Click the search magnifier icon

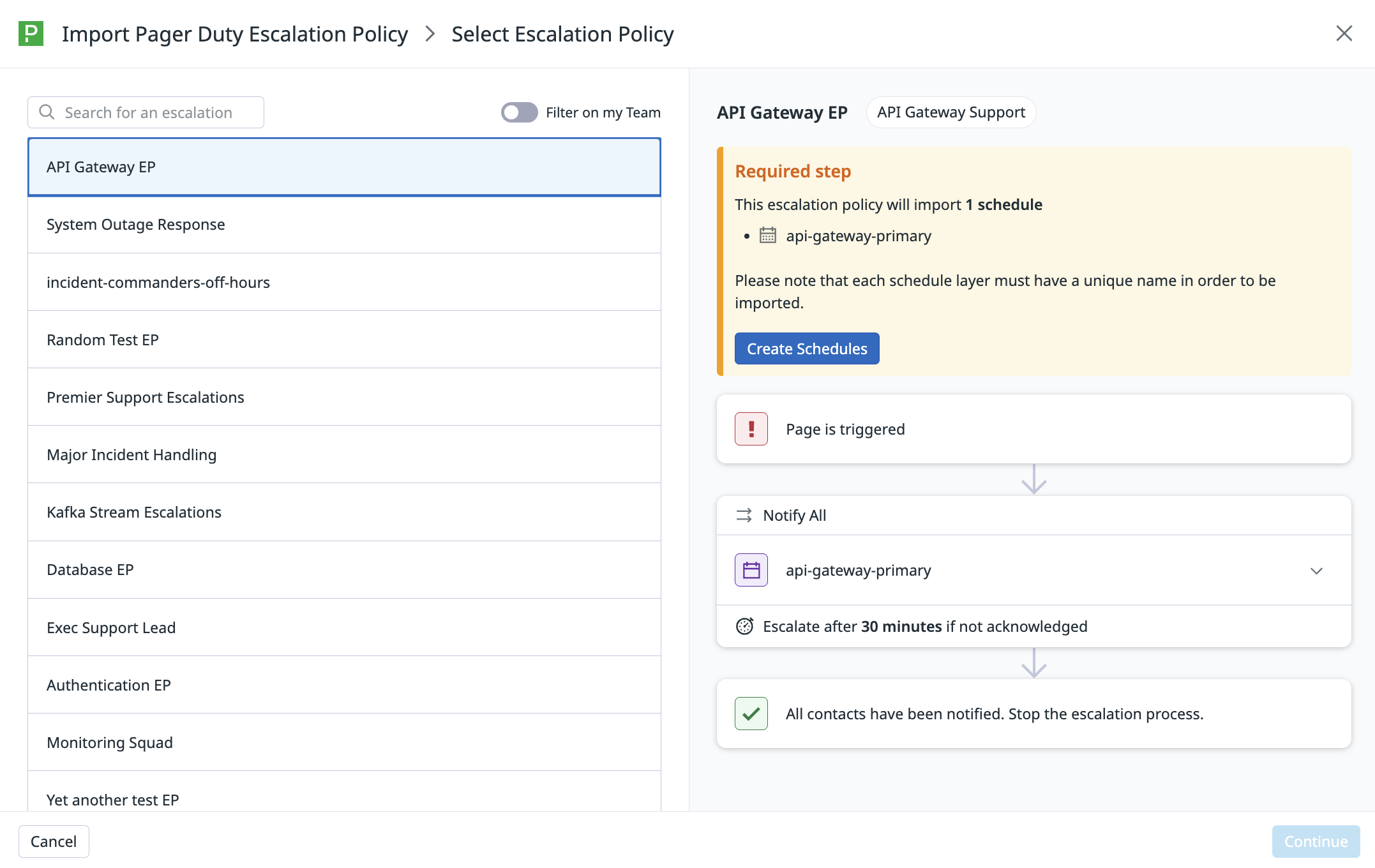47,112
